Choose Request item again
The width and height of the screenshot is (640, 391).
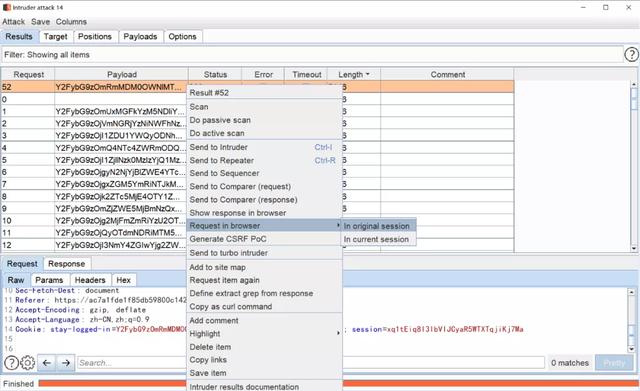coord(264,280)
